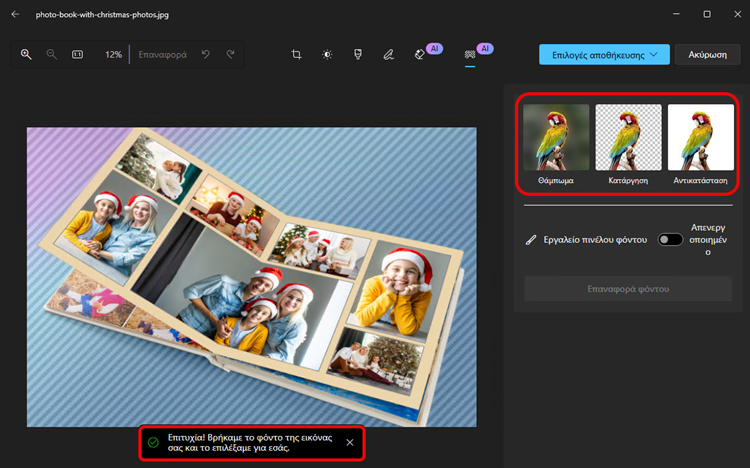The image size is (750, 468).
Task: Open the filter tool icon
Action: (357, 54)
